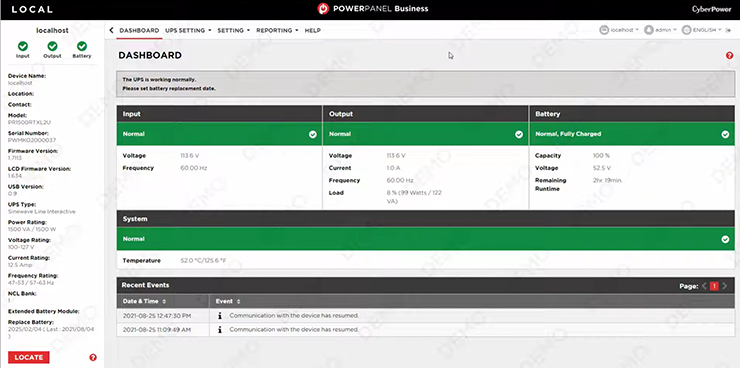Click frequency rating '47-53 / 57-63 Hz'
This screenshot has height=368, width=740.
pos(31,283)
